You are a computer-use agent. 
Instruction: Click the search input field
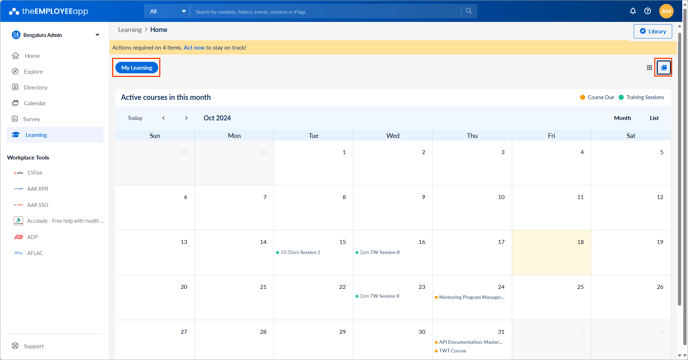(326, 11)
